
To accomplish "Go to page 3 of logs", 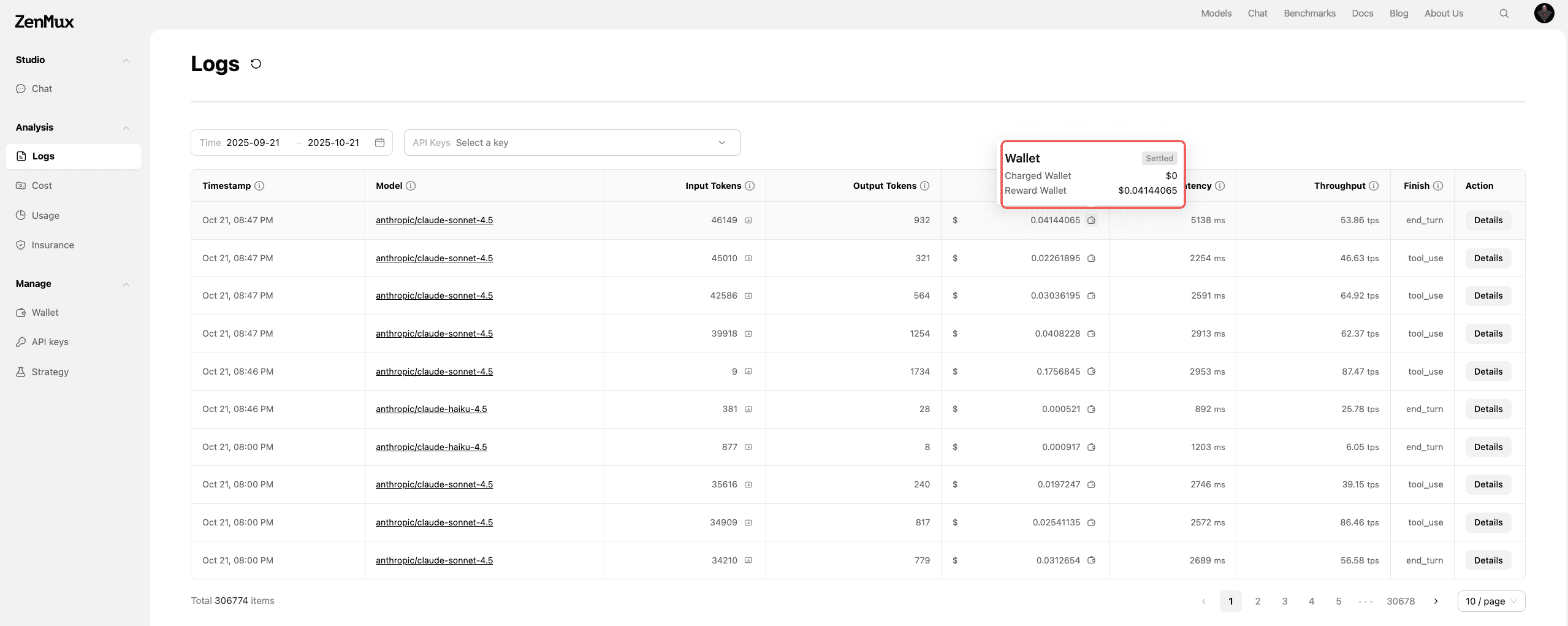I will [1284, 601].
